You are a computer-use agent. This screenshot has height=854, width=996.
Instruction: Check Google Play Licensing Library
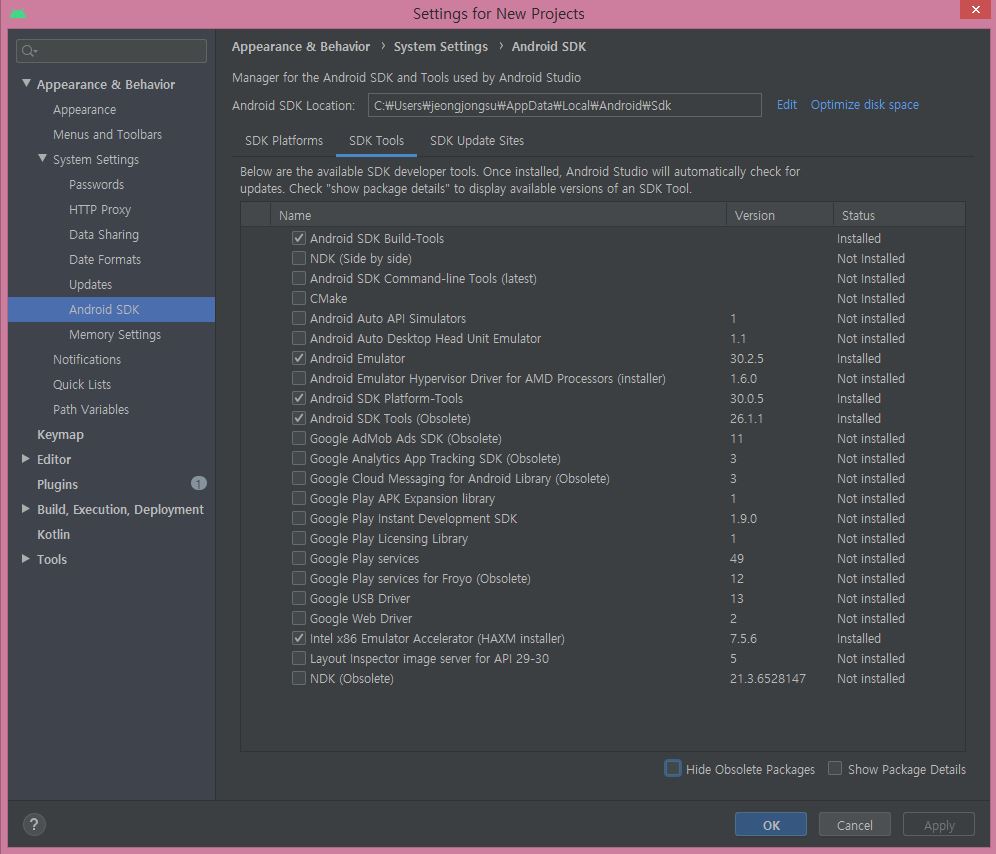[x=299, y=538]
